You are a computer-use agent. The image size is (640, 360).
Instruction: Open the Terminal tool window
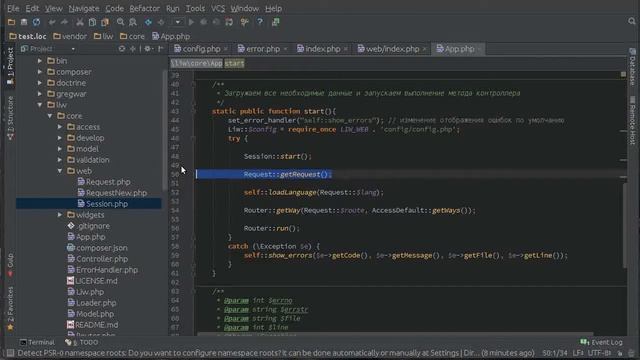point(37,342)
